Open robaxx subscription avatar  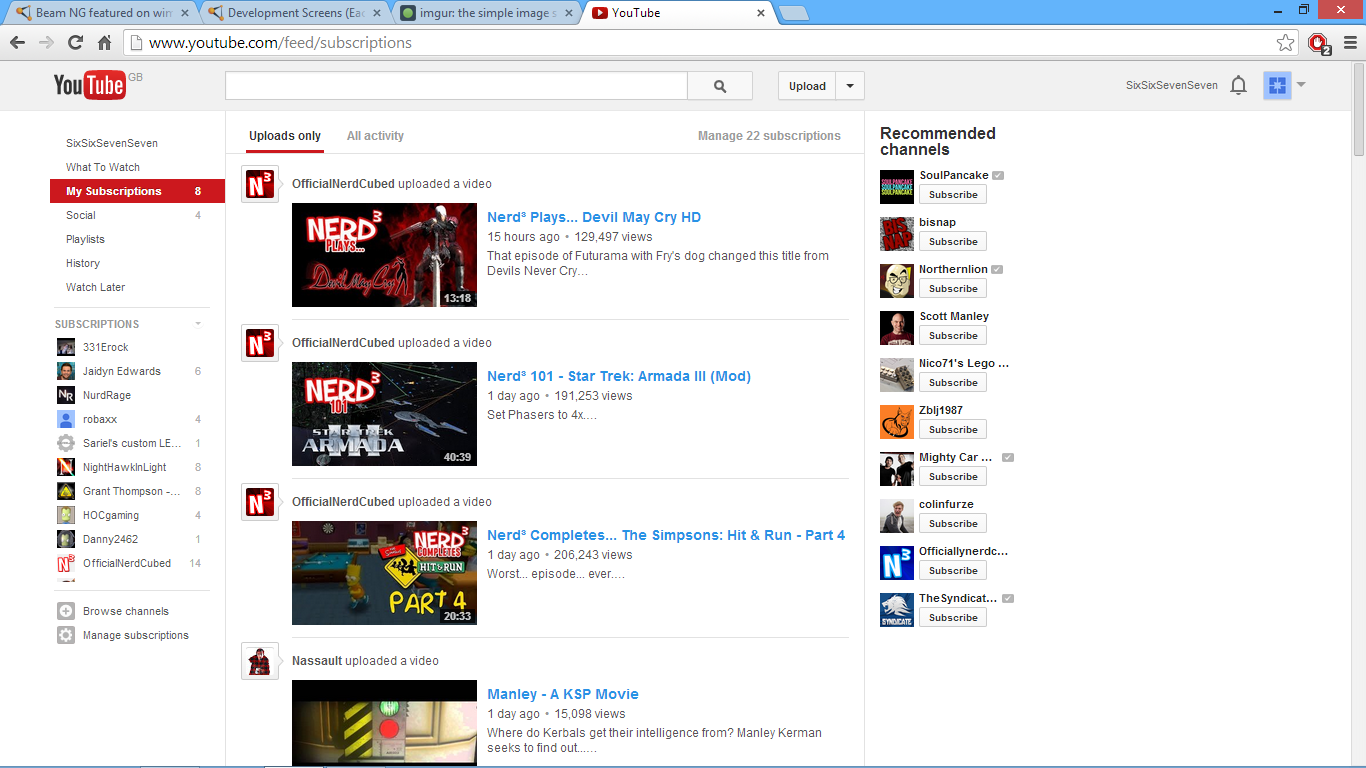click(x=66, y=419)
